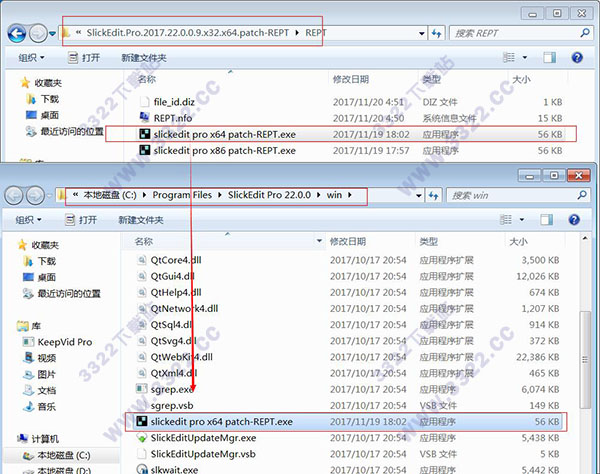Image resolution: width=600 pixels, height=474 pixels.
Task: Change view layout in win window
Action: coord(505,220)
